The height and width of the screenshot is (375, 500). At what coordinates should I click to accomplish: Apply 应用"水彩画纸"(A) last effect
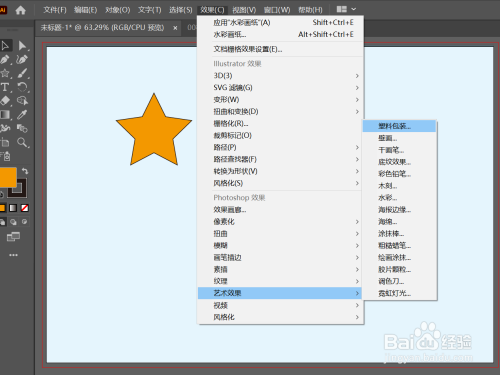click(280, 23)
